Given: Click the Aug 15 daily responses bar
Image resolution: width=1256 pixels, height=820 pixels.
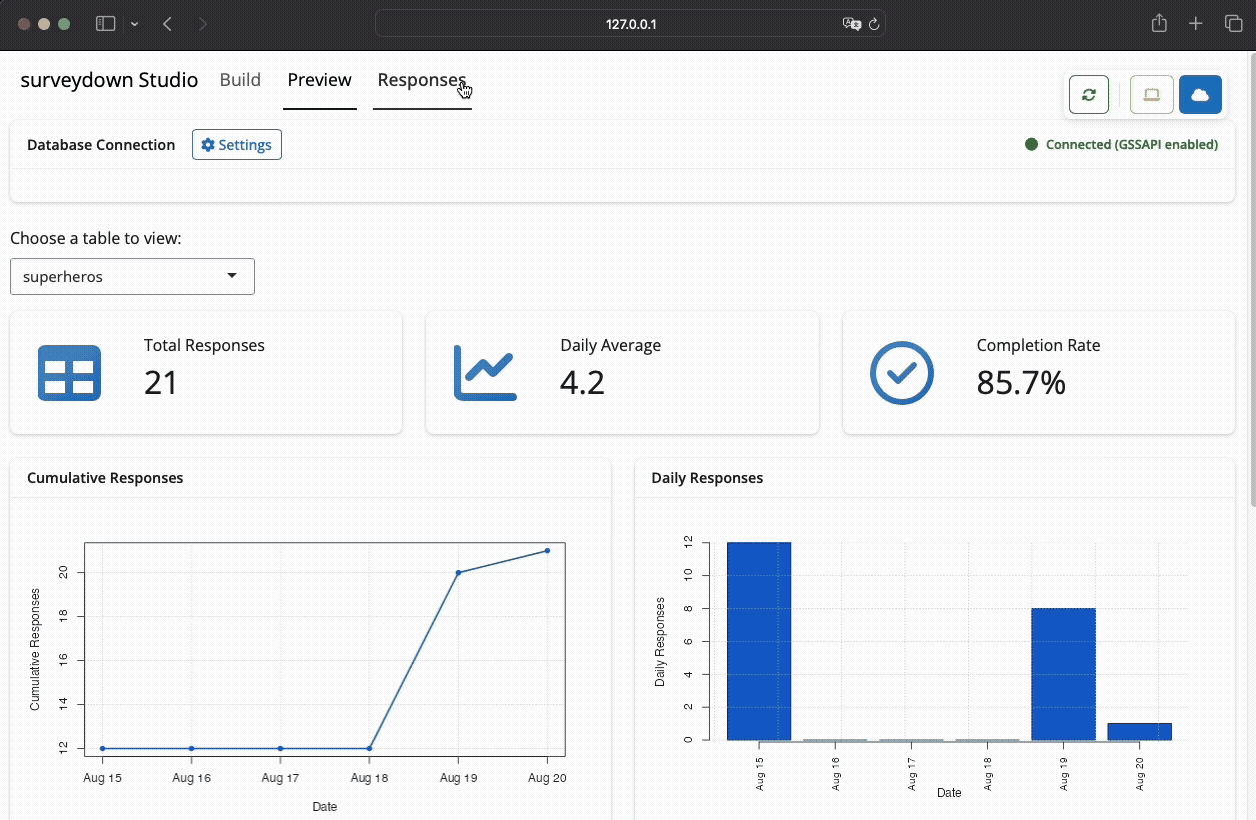Looking at the screenshot, I should (759, 640).
